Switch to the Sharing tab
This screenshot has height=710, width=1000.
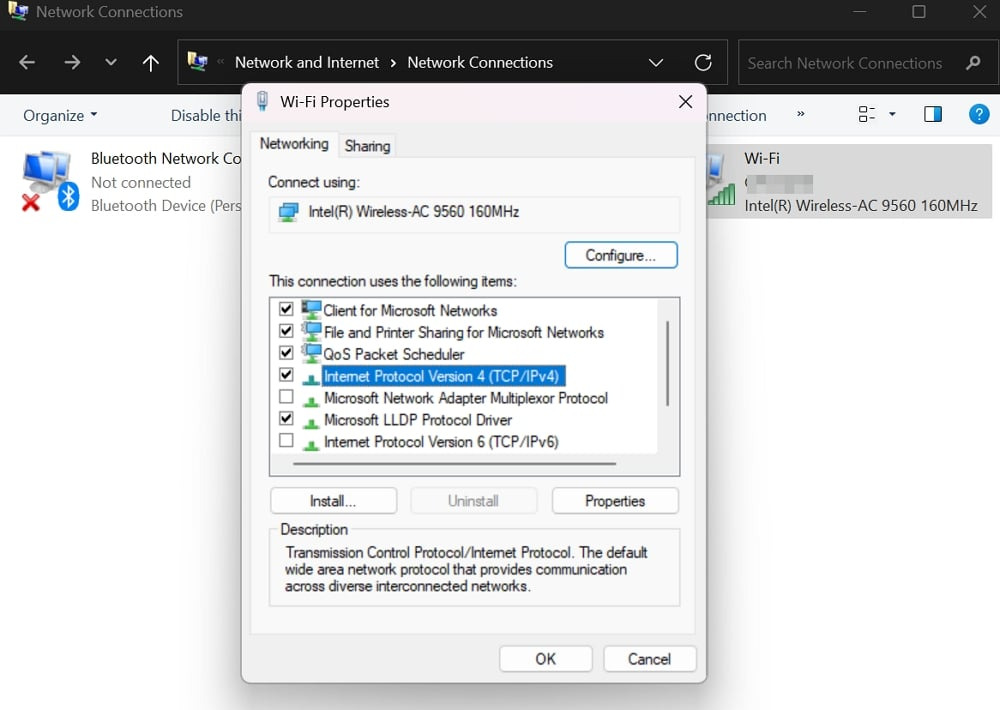point(366,145)
